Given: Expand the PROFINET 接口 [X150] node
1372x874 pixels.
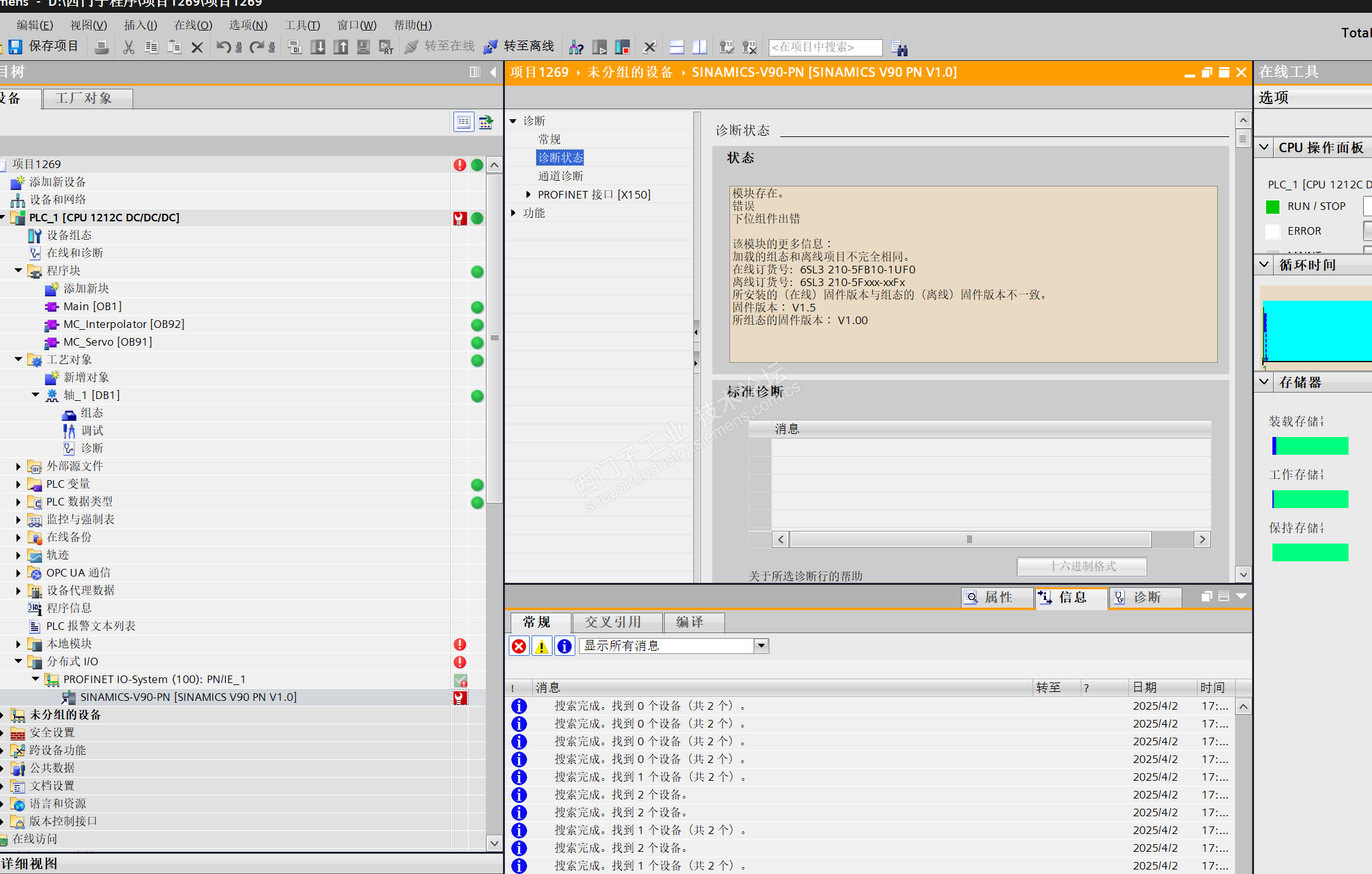Looking at the screenshot, I should 528,195.
